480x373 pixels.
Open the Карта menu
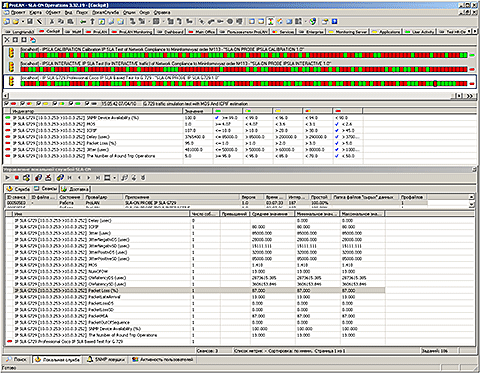[35, 12]
